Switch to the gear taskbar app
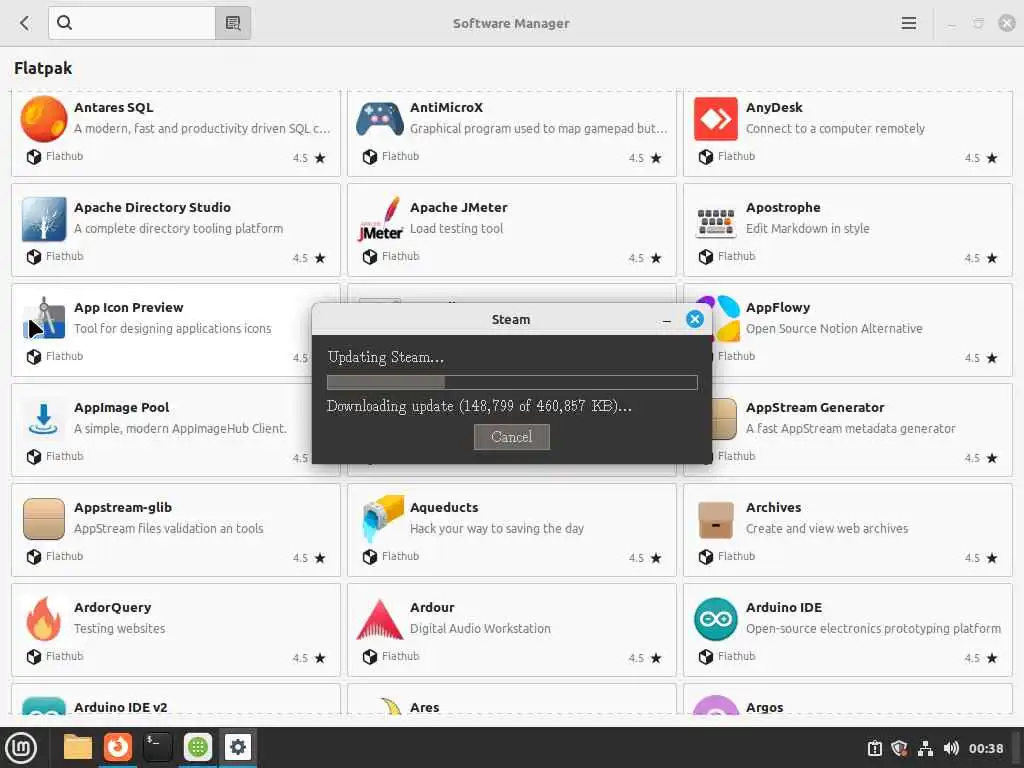Image resolution: width=1024 pixels, height=768 pixels. click(x=238, y=746)
